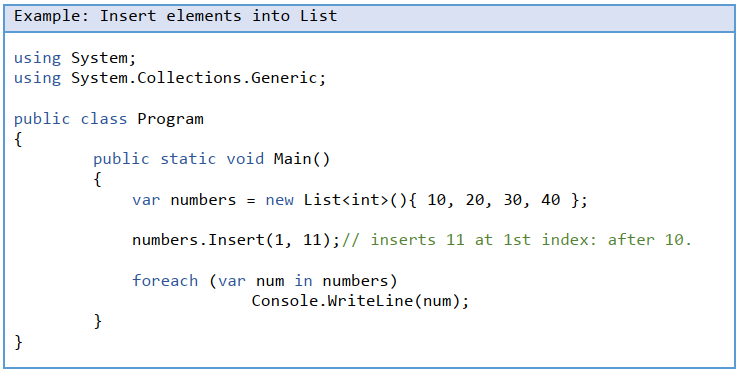Screen dimensions: 739x374
Task: Click the 'public class' keywords
Action: point(71,119)
